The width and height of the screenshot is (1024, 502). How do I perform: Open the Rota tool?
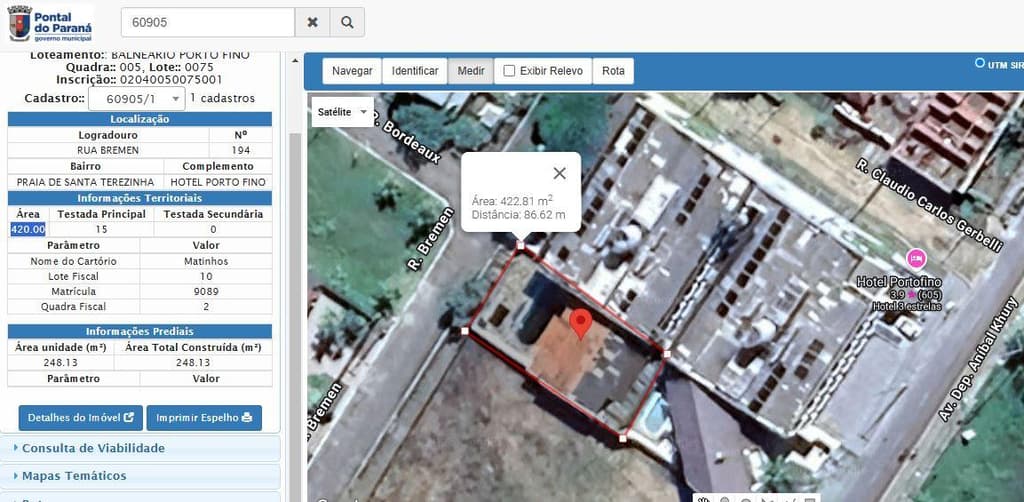click(613, 71)
